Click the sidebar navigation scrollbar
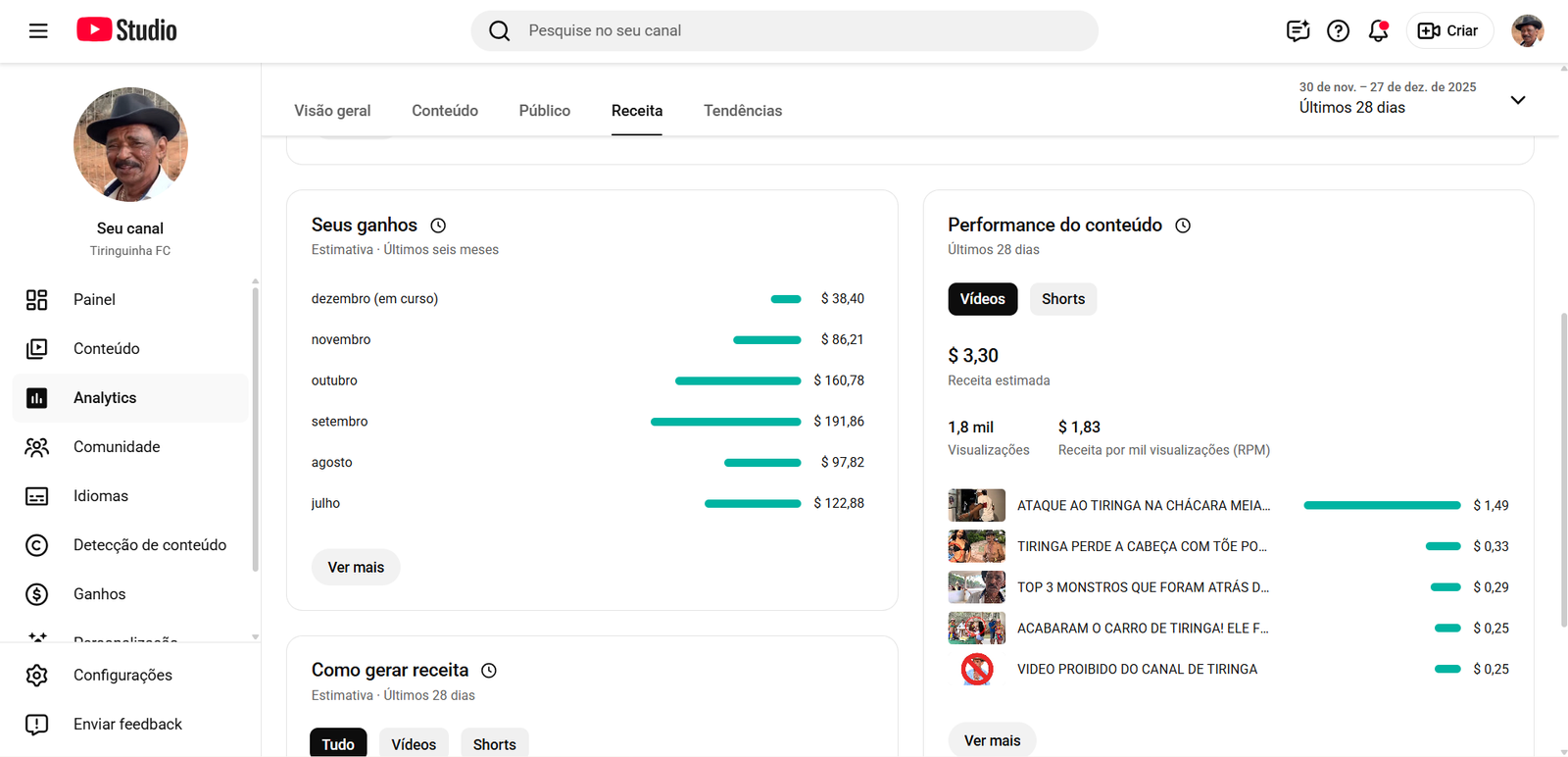 point(255,429)
